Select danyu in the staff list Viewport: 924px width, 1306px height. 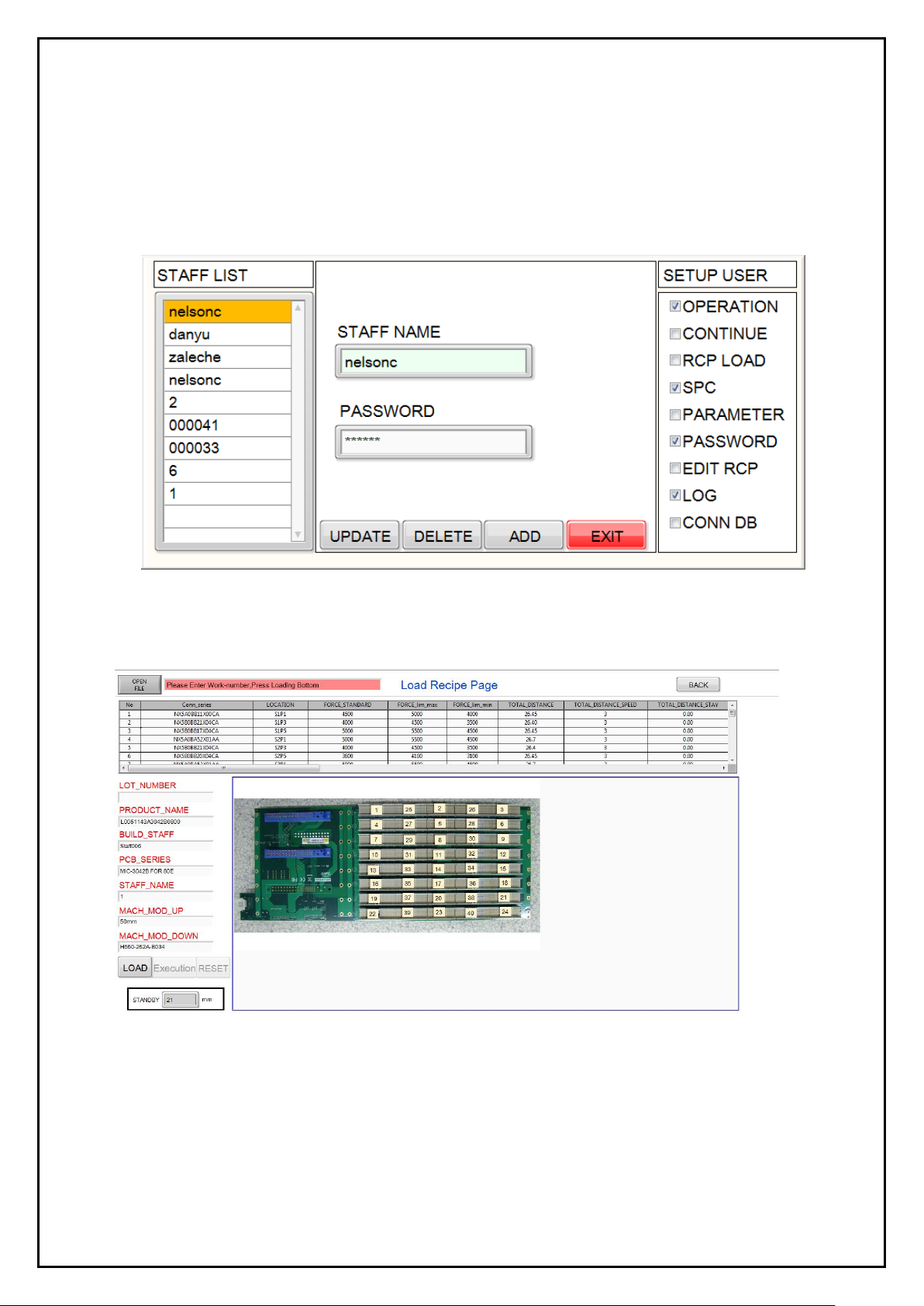point(227,334)
